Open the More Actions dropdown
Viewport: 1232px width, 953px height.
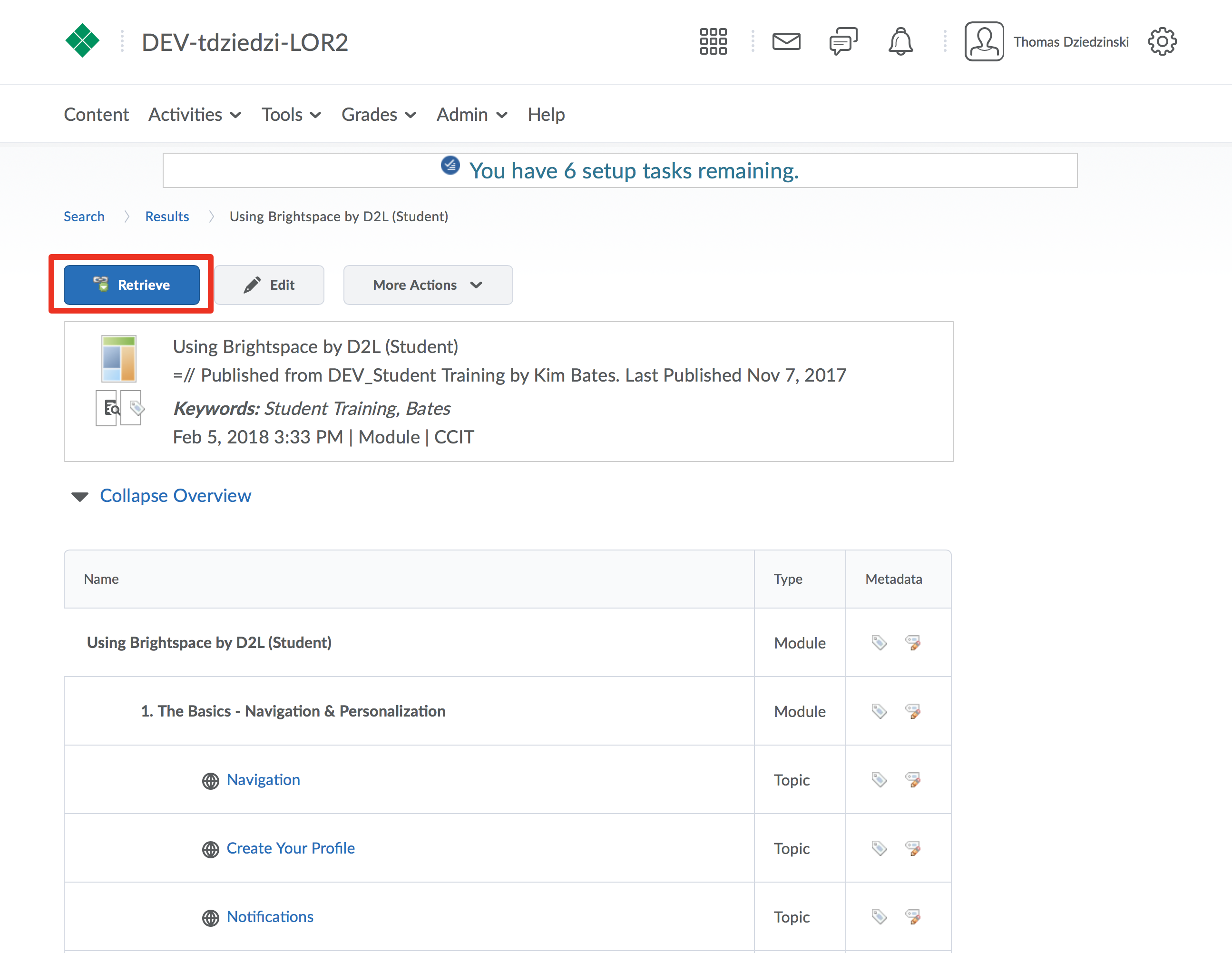point(428,285)
